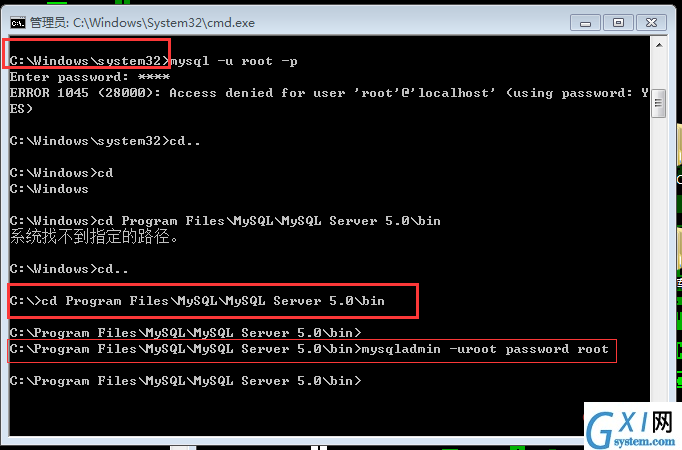Image resolution: width=682 pixels, height=450 pixels.
Task: Click the vertical scrollbar thumb
Action: coord(658,103)
